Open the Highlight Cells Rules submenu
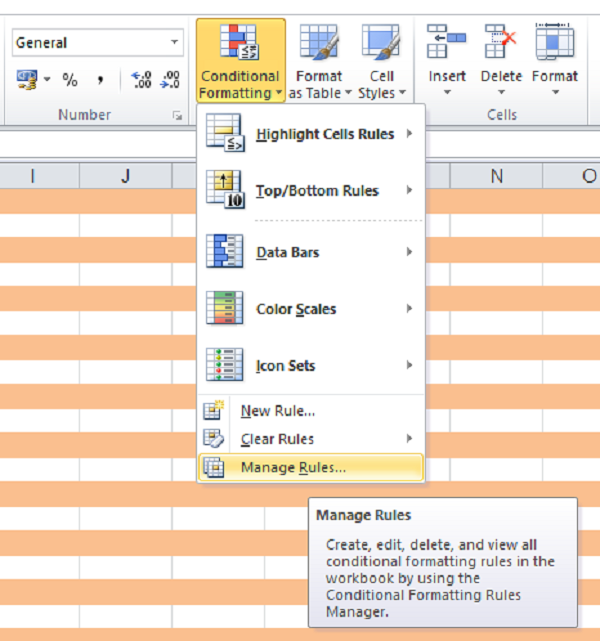 311,134
